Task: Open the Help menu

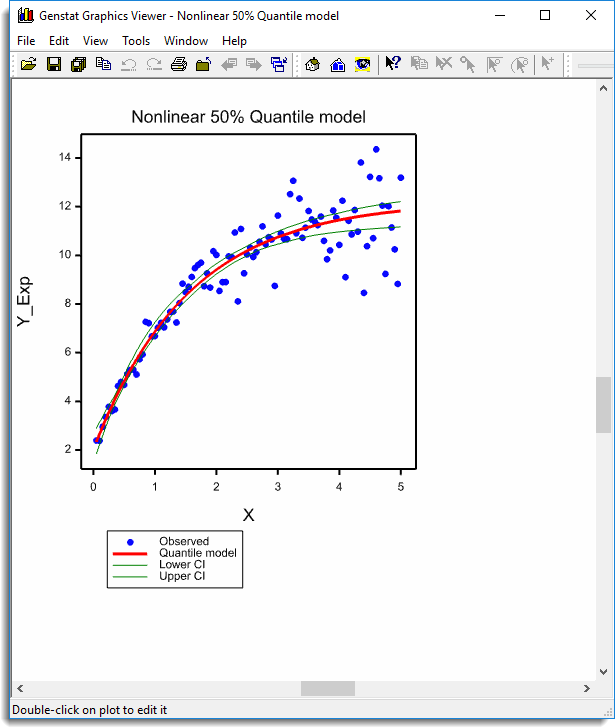Action: point(234,41)
